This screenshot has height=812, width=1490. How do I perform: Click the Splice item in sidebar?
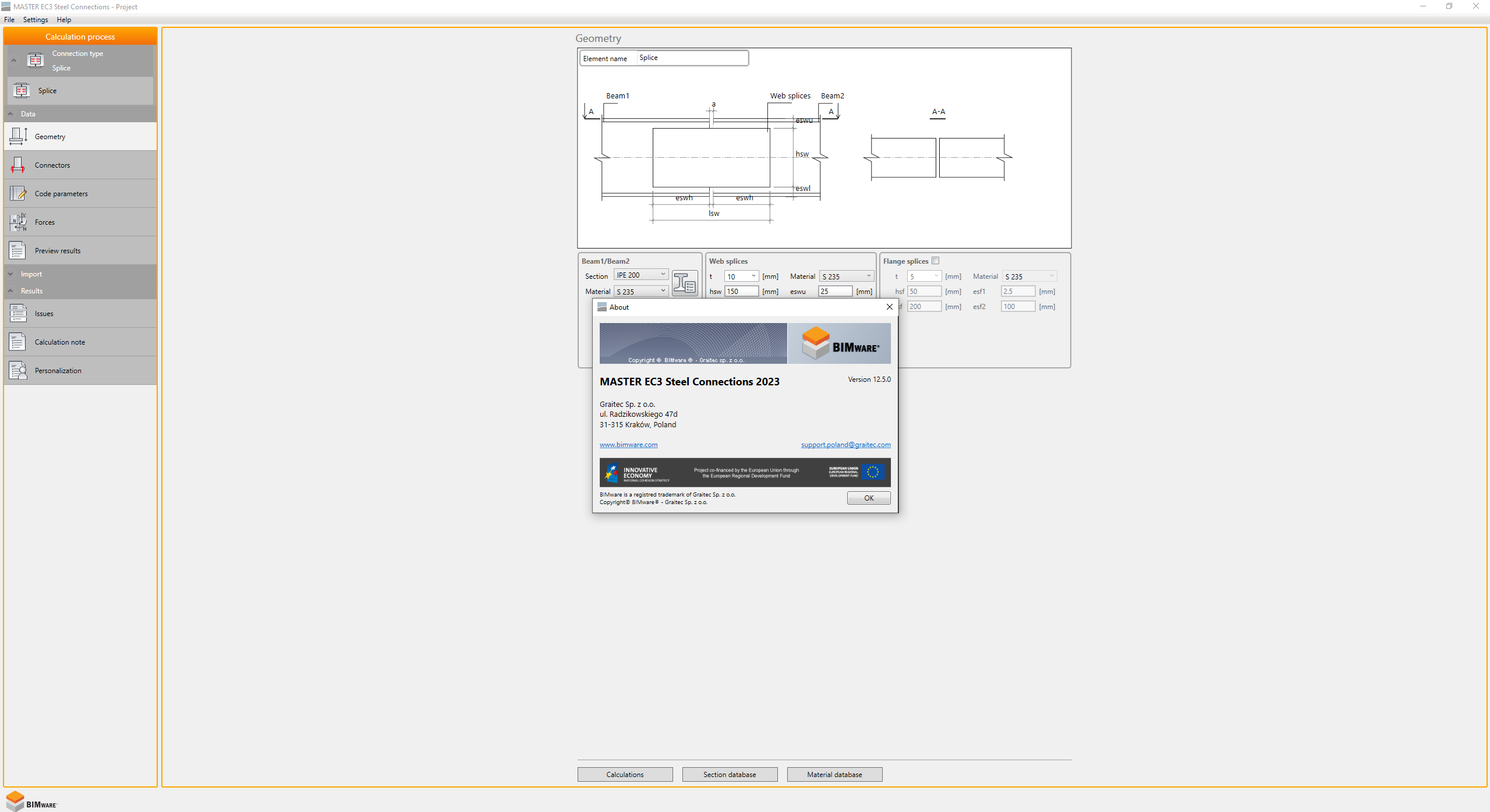80,91
